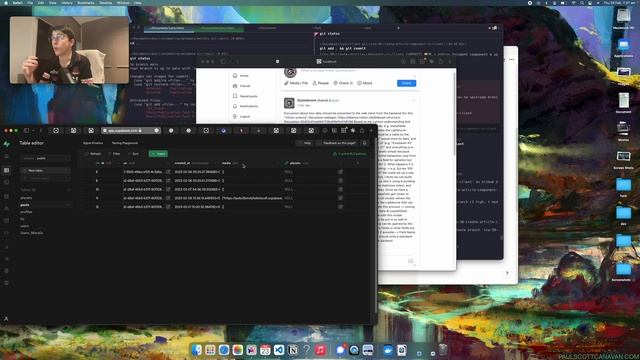Click the Refresh button in table toolbar
The width and height of the screenshot is (640, 360).
point(93,154)
